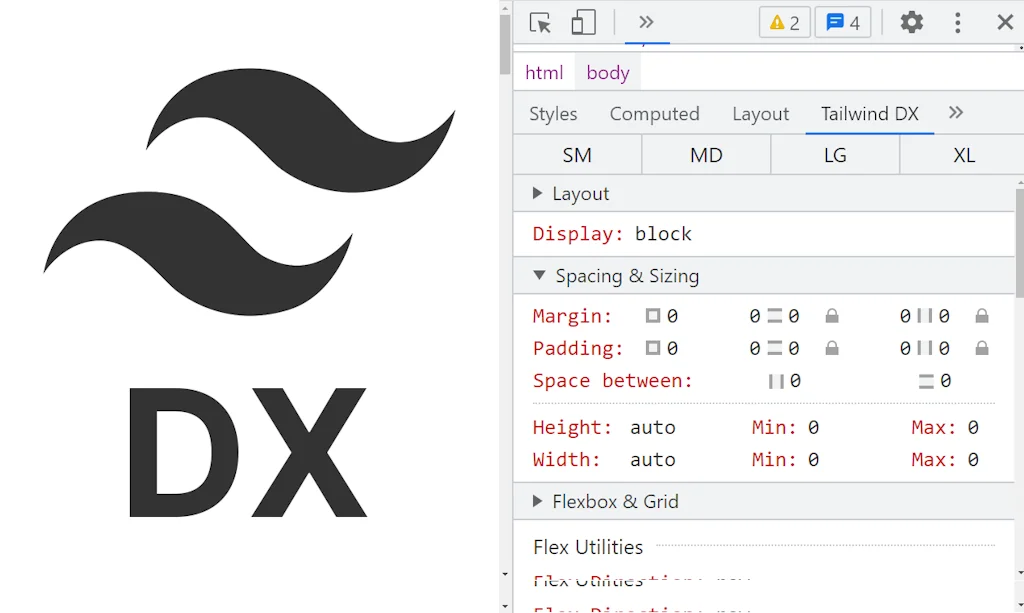Switch to the Computed tab
Viewport: 1024px width, 613px height.
coord(654,114)
